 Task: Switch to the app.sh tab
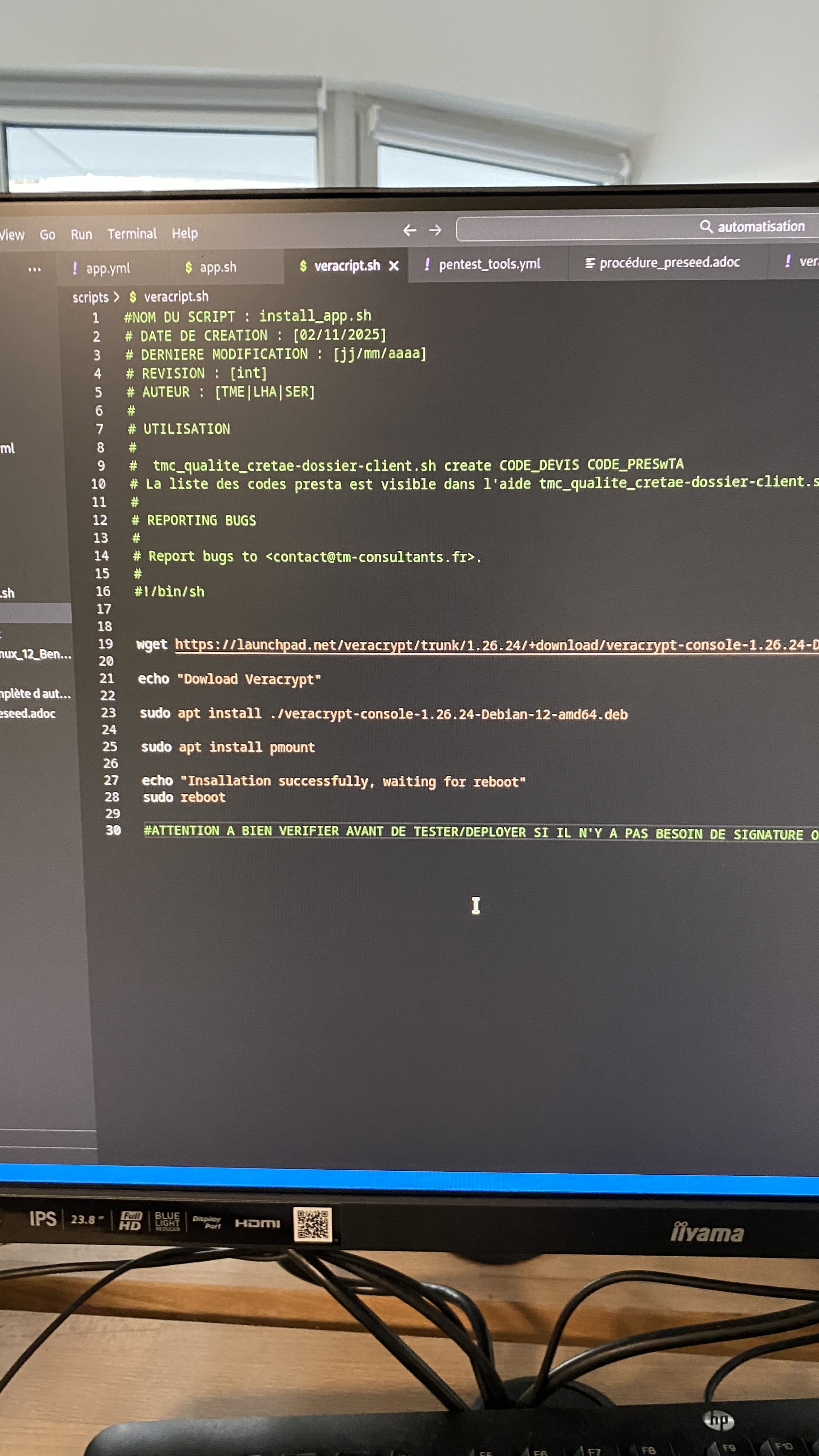pos(218,267)
